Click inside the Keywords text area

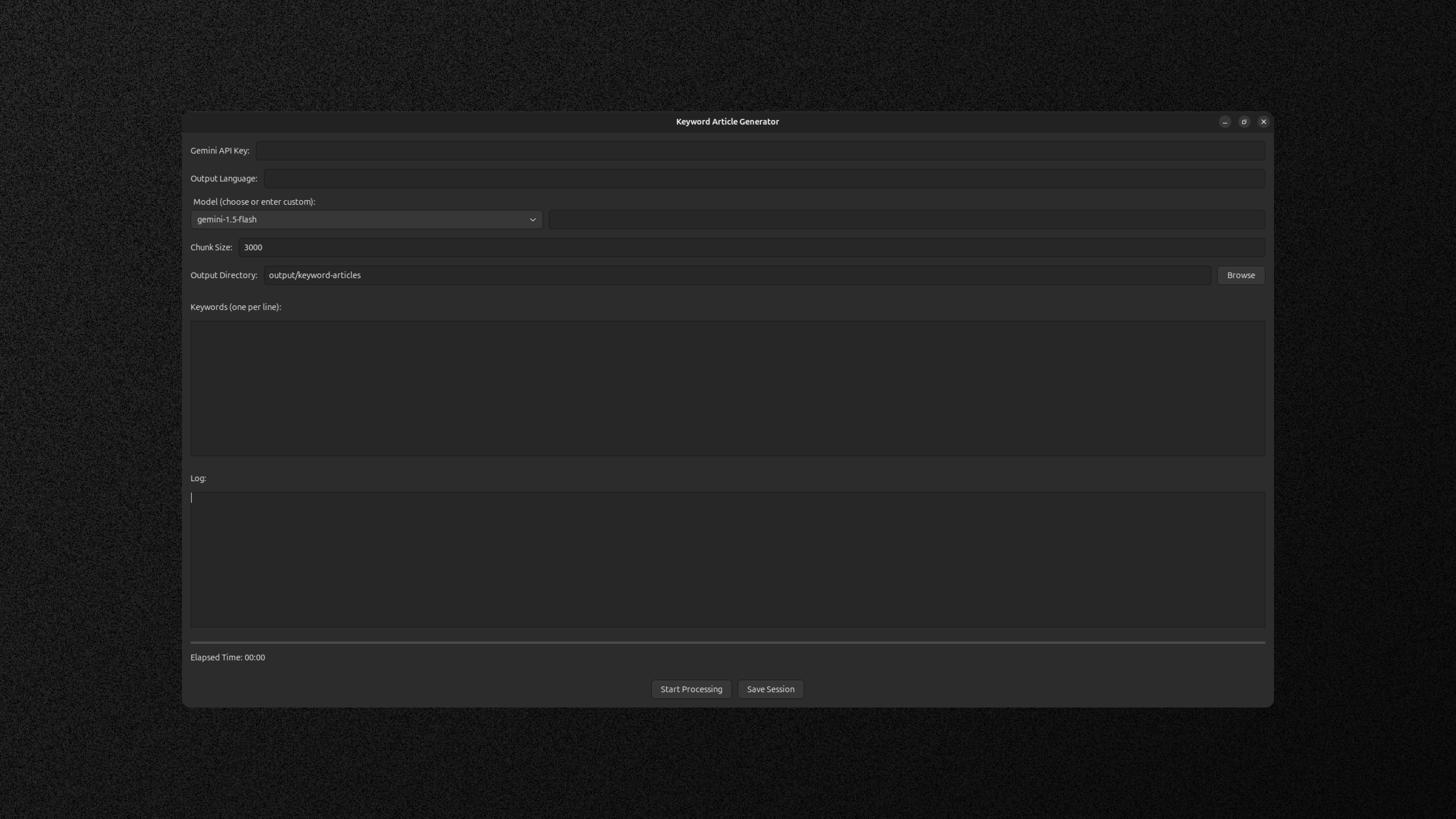tap(727, 388)
